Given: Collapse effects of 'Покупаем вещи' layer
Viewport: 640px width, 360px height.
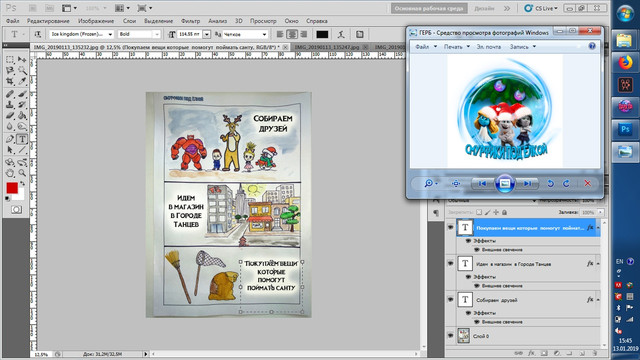Looking at the screenshot, I should (x=598, y=228).
